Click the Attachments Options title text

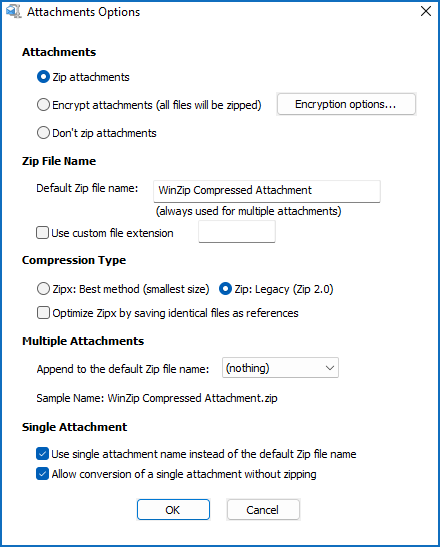(84, 12)
